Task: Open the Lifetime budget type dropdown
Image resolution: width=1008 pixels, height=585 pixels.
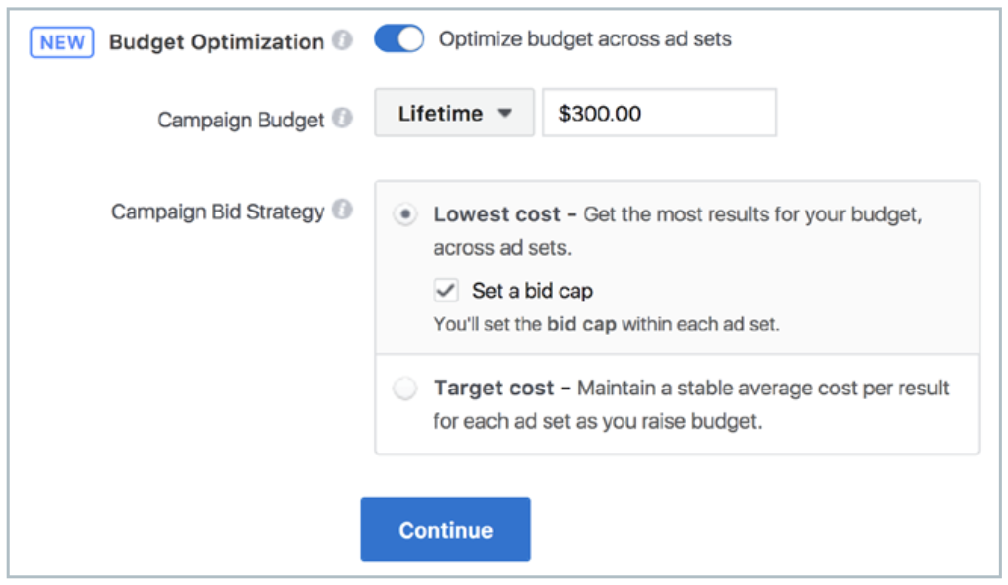Action: click(x=454, y=114)
